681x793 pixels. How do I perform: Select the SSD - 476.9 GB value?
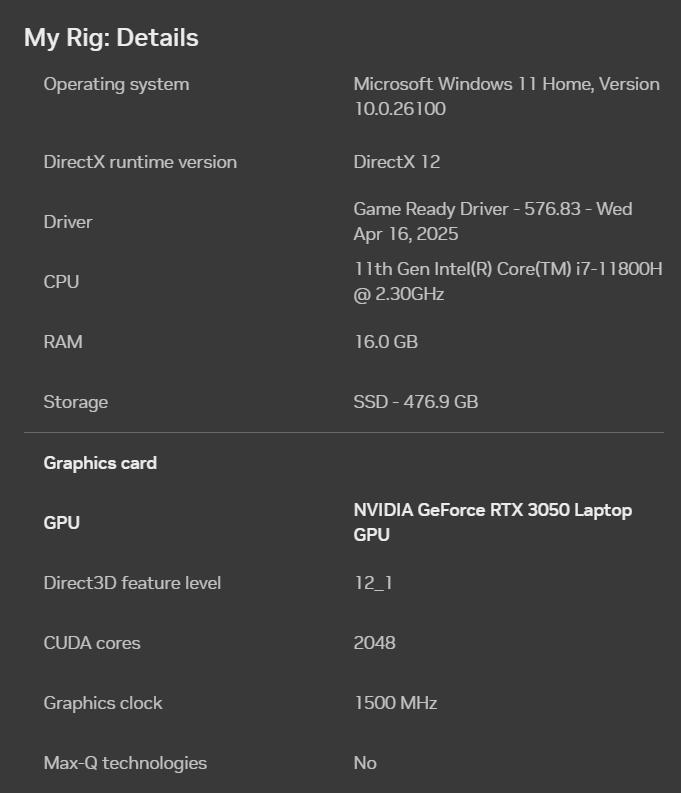(415, 402)
